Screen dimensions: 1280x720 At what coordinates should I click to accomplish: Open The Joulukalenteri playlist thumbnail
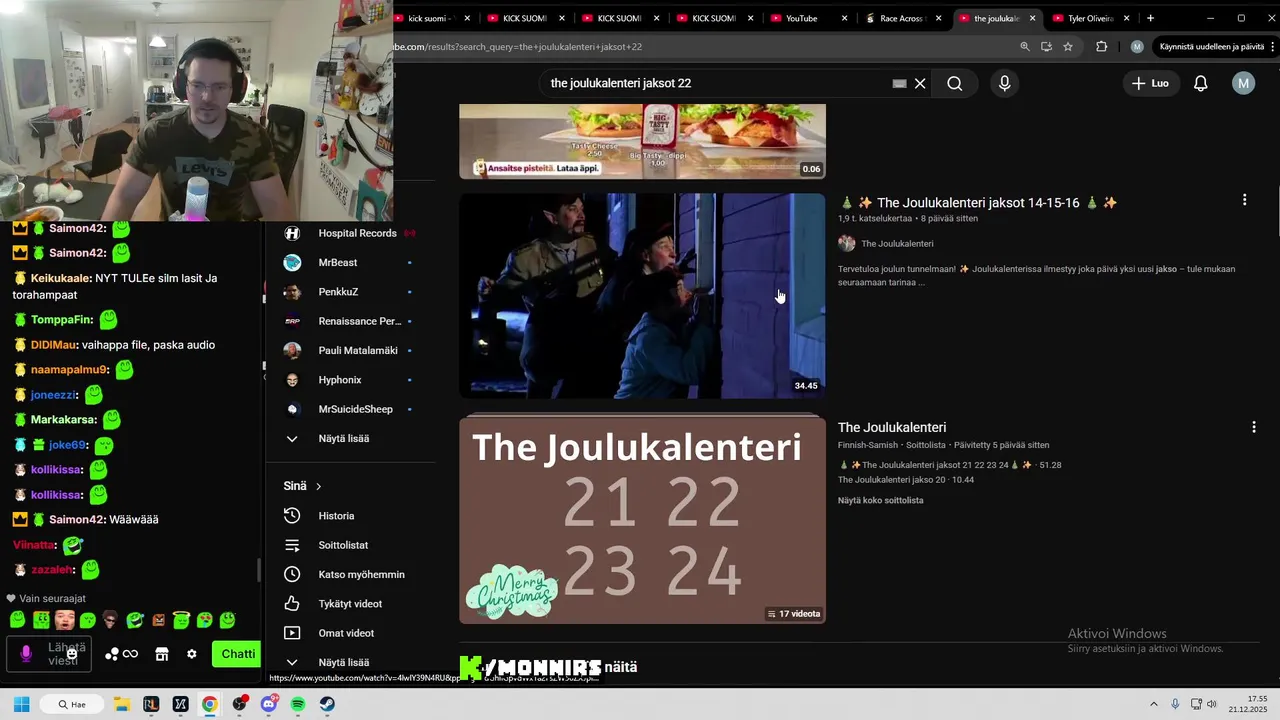pos(642,520)
